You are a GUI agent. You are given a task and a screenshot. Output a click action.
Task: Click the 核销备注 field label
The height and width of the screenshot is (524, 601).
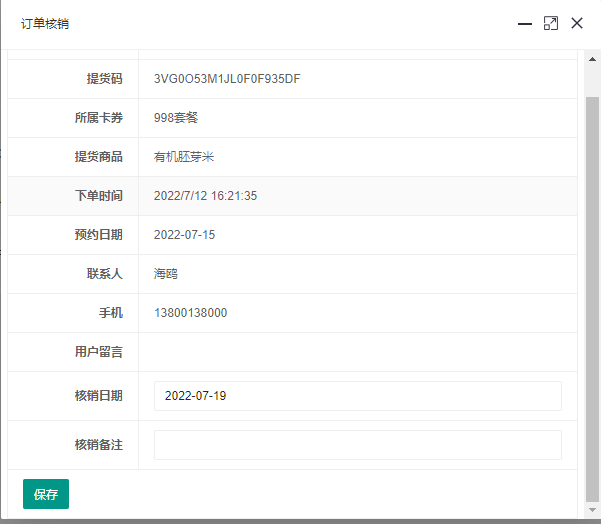tap(98, 445)
